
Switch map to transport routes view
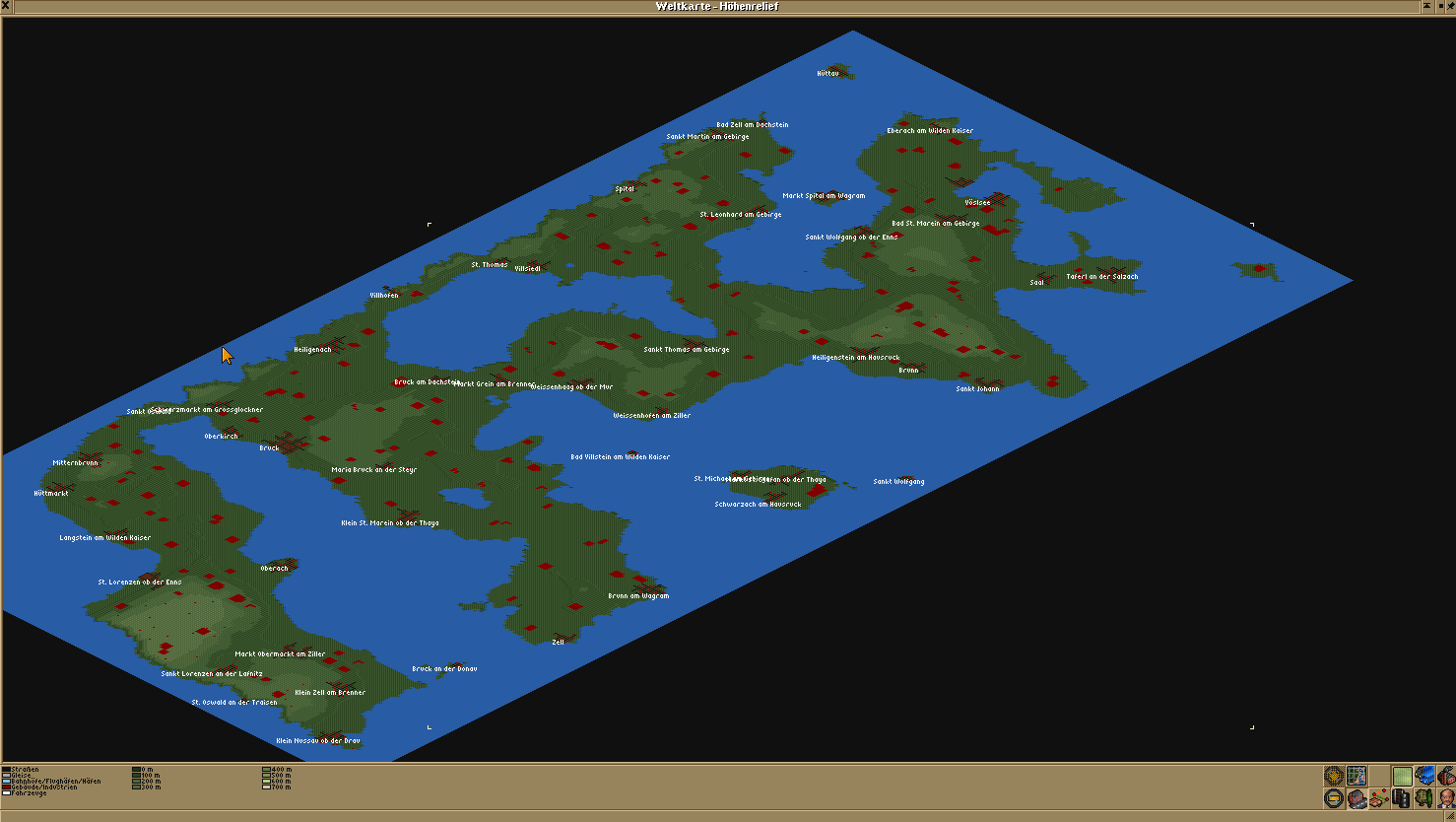(1402, 798)
